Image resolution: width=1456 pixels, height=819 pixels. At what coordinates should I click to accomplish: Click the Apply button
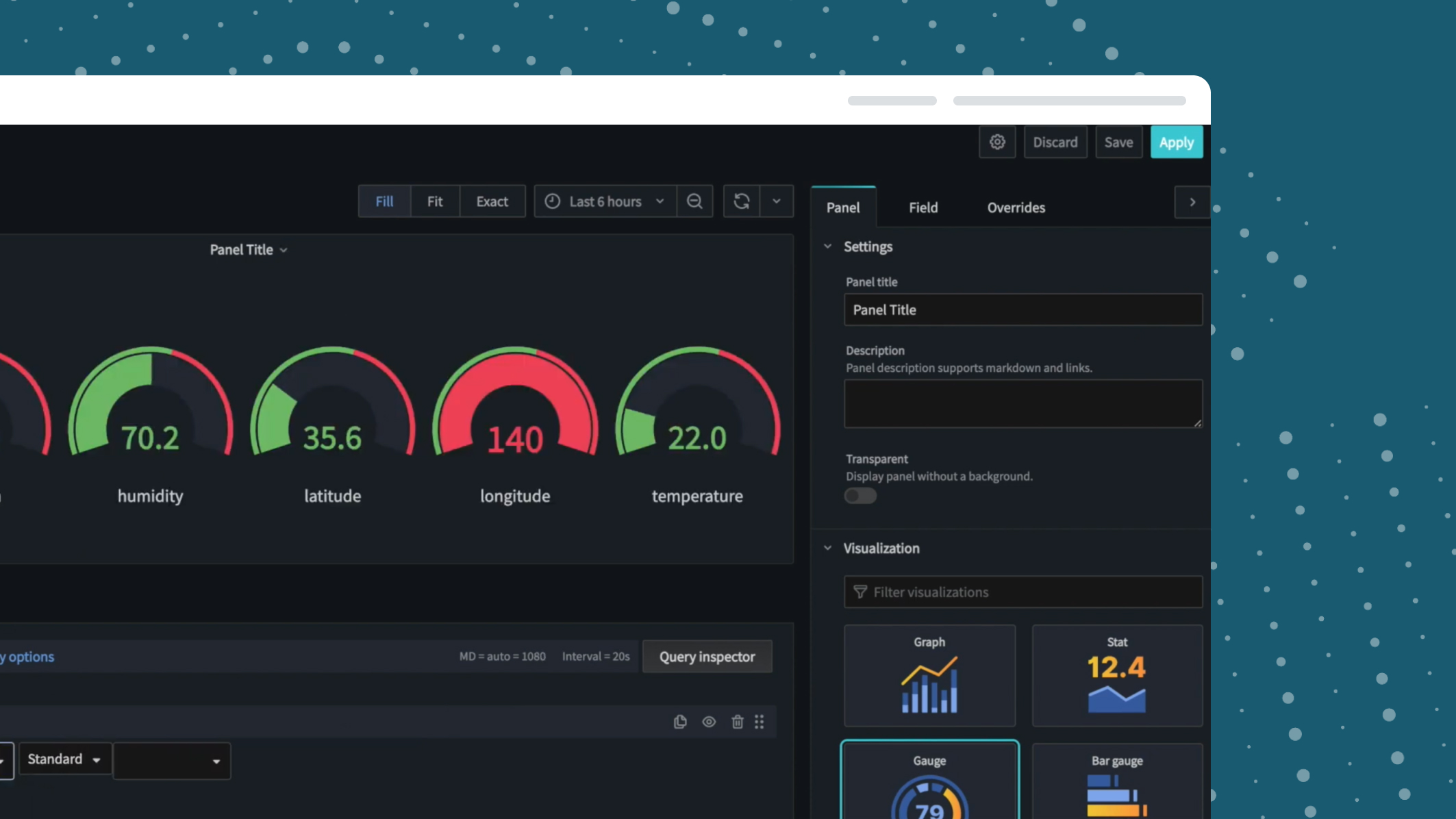(x=1176, y=142)
